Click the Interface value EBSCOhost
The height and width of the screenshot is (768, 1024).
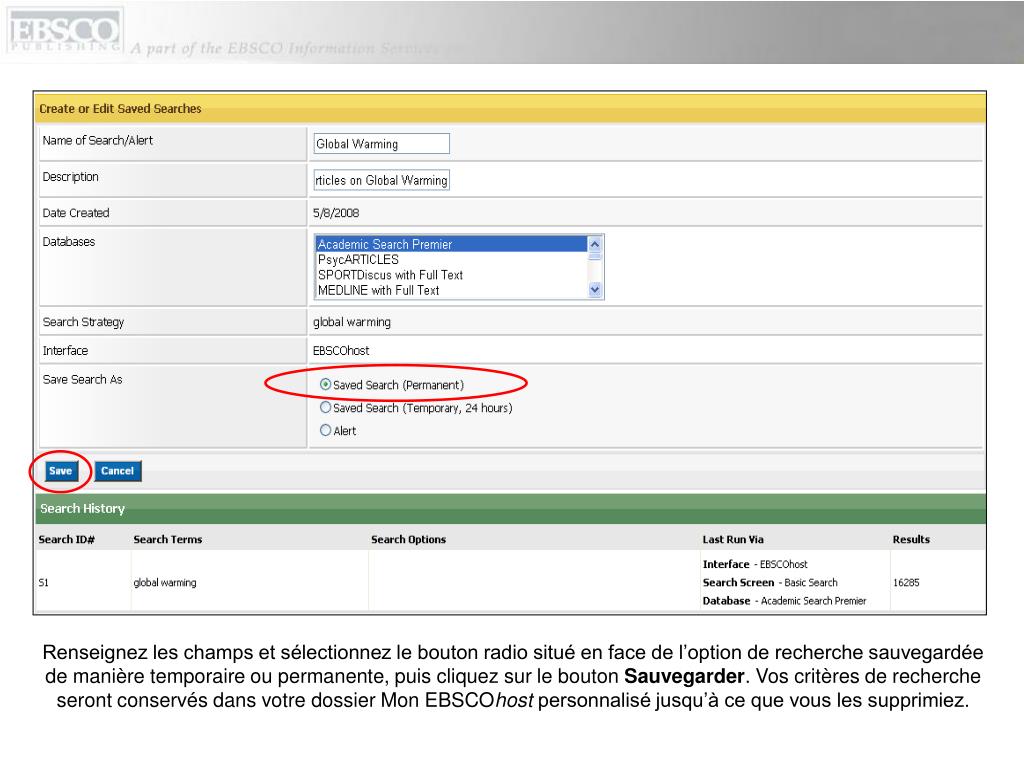(341, 351)
